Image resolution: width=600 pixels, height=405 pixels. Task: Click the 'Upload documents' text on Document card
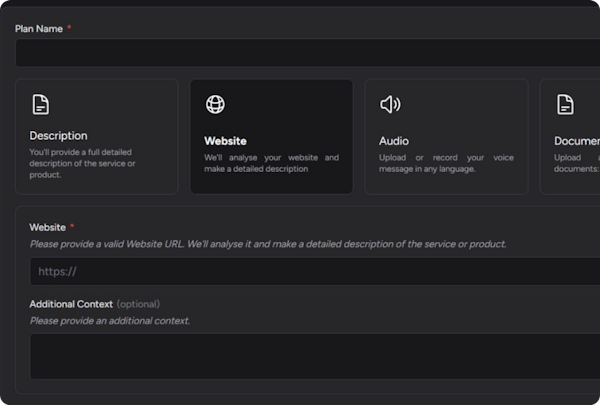pos(577,163)
